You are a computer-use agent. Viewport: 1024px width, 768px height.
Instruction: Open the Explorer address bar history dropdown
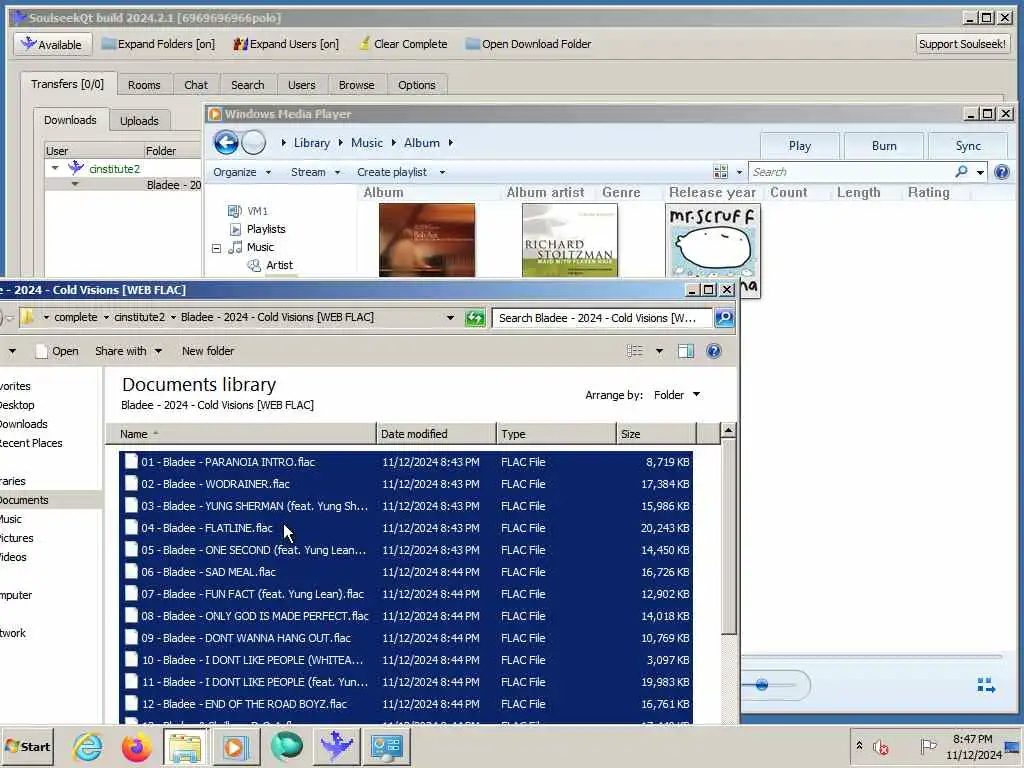[x=450, y=318]
